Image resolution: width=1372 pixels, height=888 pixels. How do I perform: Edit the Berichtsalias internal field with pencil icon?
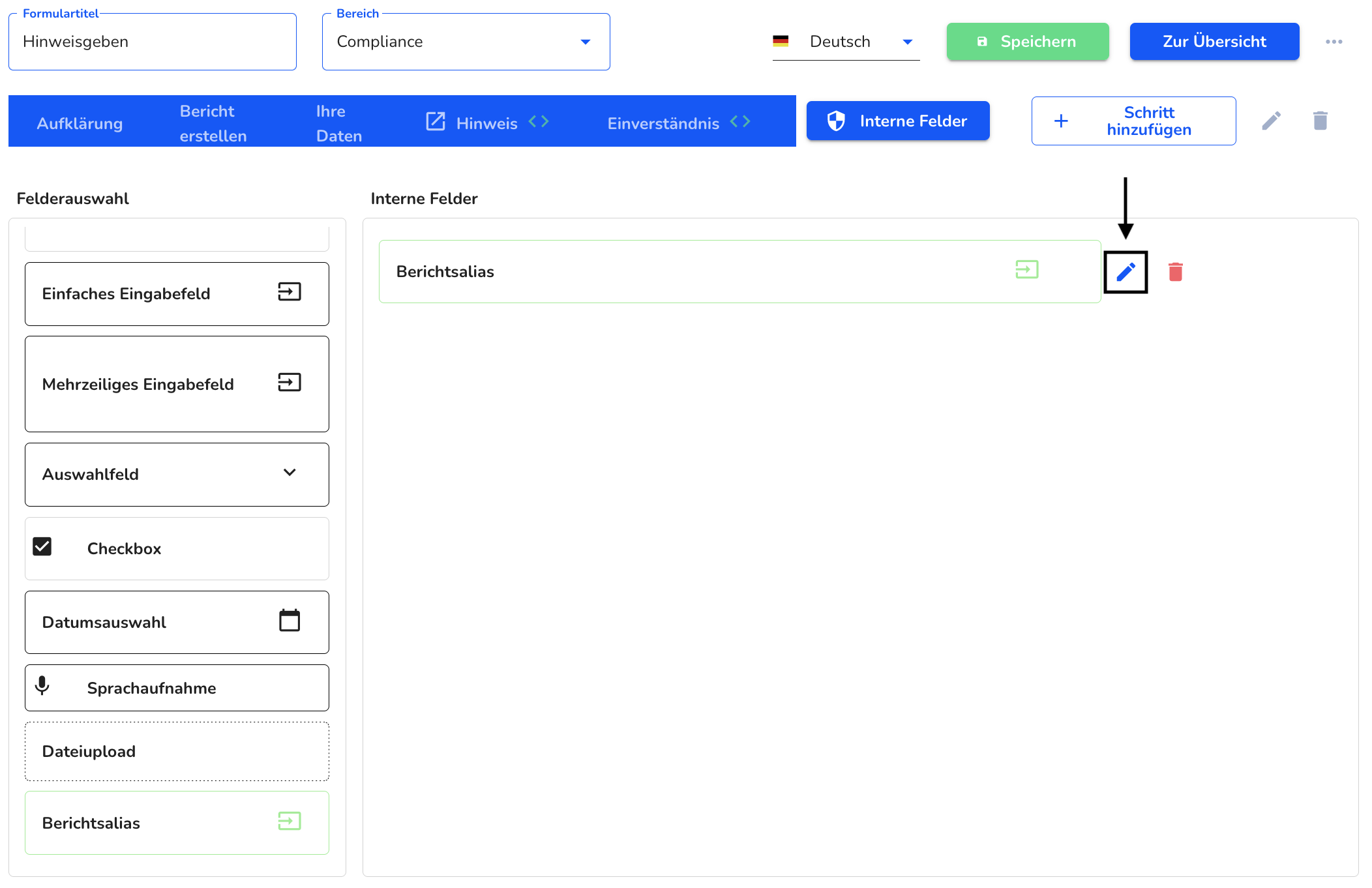tap(1126, 272)
